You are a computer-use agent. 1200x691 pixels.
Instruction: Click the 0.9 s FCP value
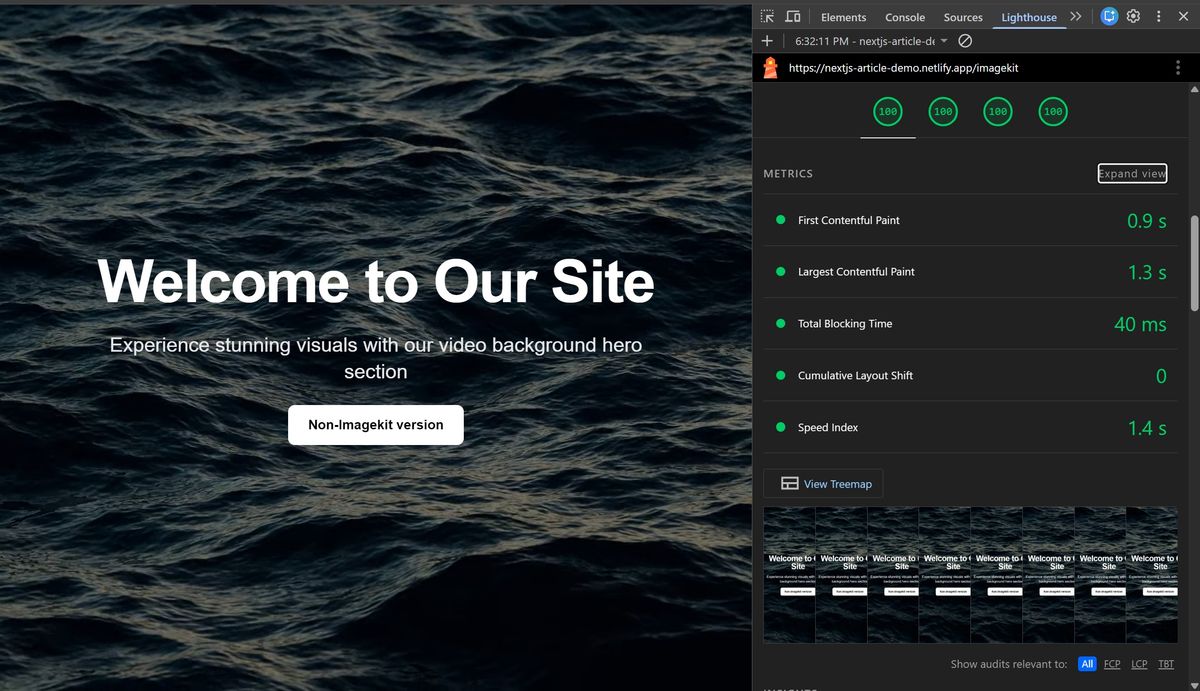[1146, 221]
